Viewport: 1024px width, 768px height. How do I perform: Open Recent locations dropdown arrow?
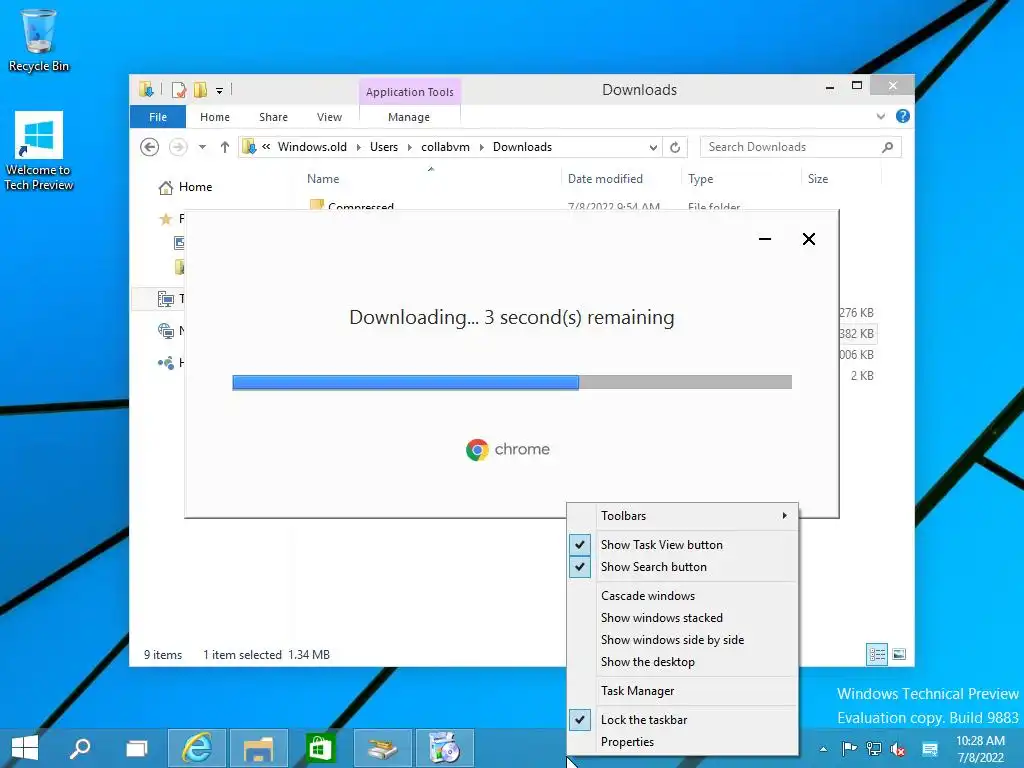pyautogui.click(x=202, y=147)
